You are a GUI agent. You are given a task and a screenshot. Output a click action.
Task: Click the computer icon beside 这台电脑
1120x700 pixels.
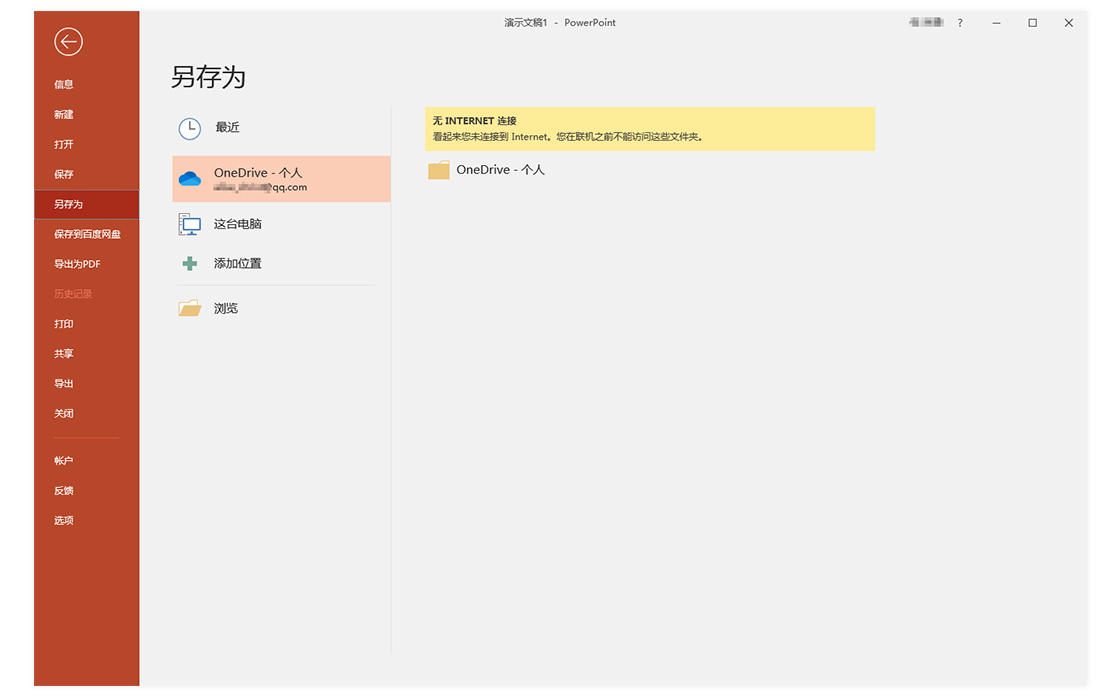pos(189,224)
